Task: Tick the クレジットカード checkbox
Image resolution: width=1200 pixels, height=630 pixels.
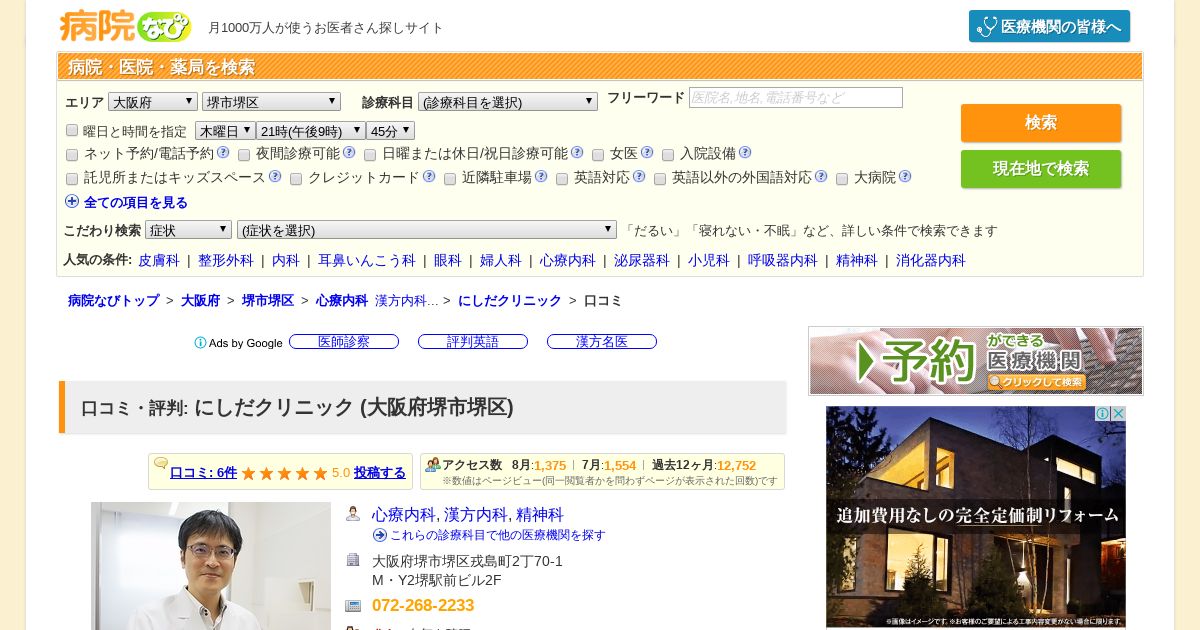Action: (x=296, y=179)
